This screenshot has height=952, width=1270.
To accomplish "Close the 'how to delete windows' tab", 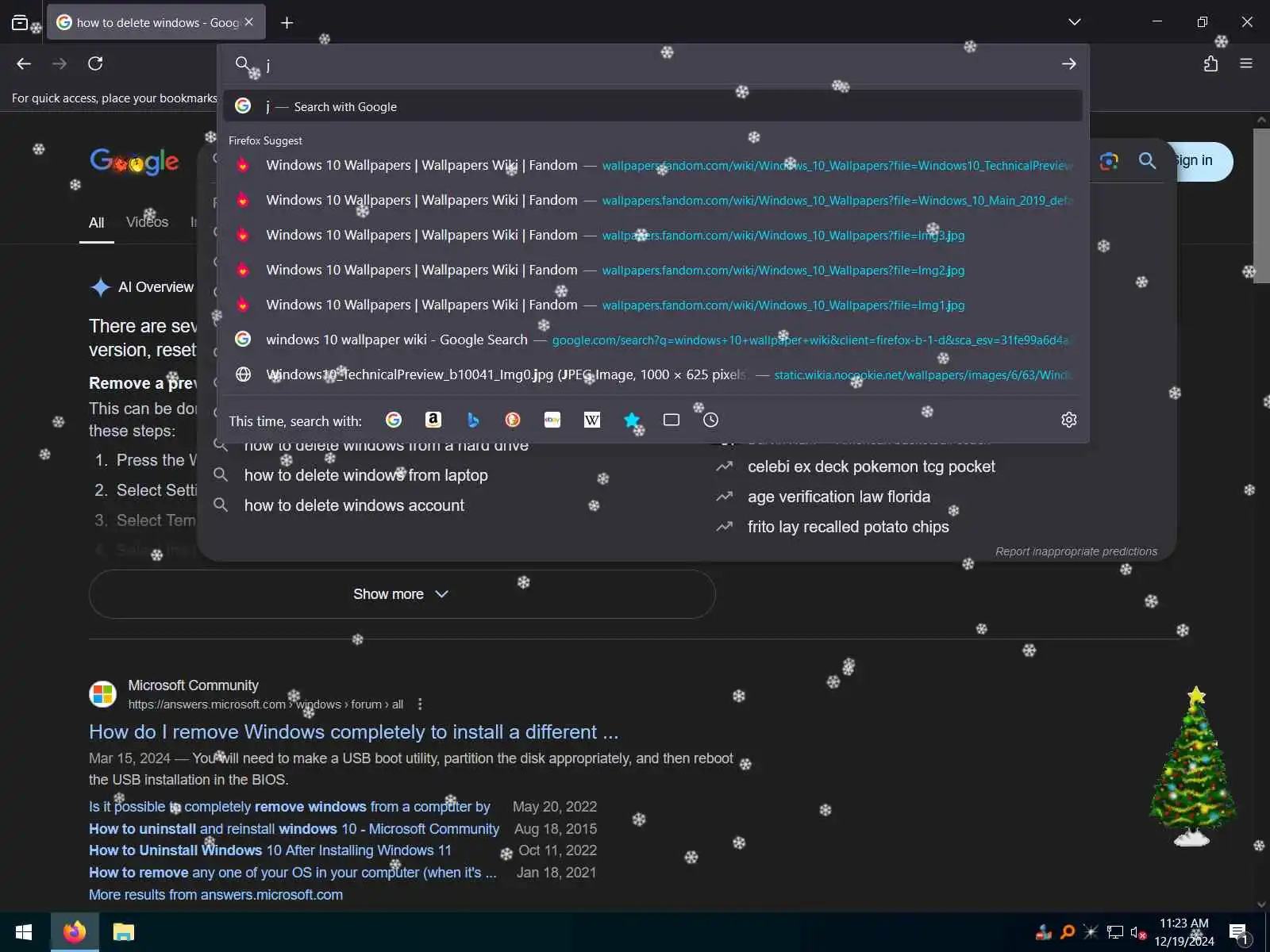I will pyautogui.click(x=249, y=22).
